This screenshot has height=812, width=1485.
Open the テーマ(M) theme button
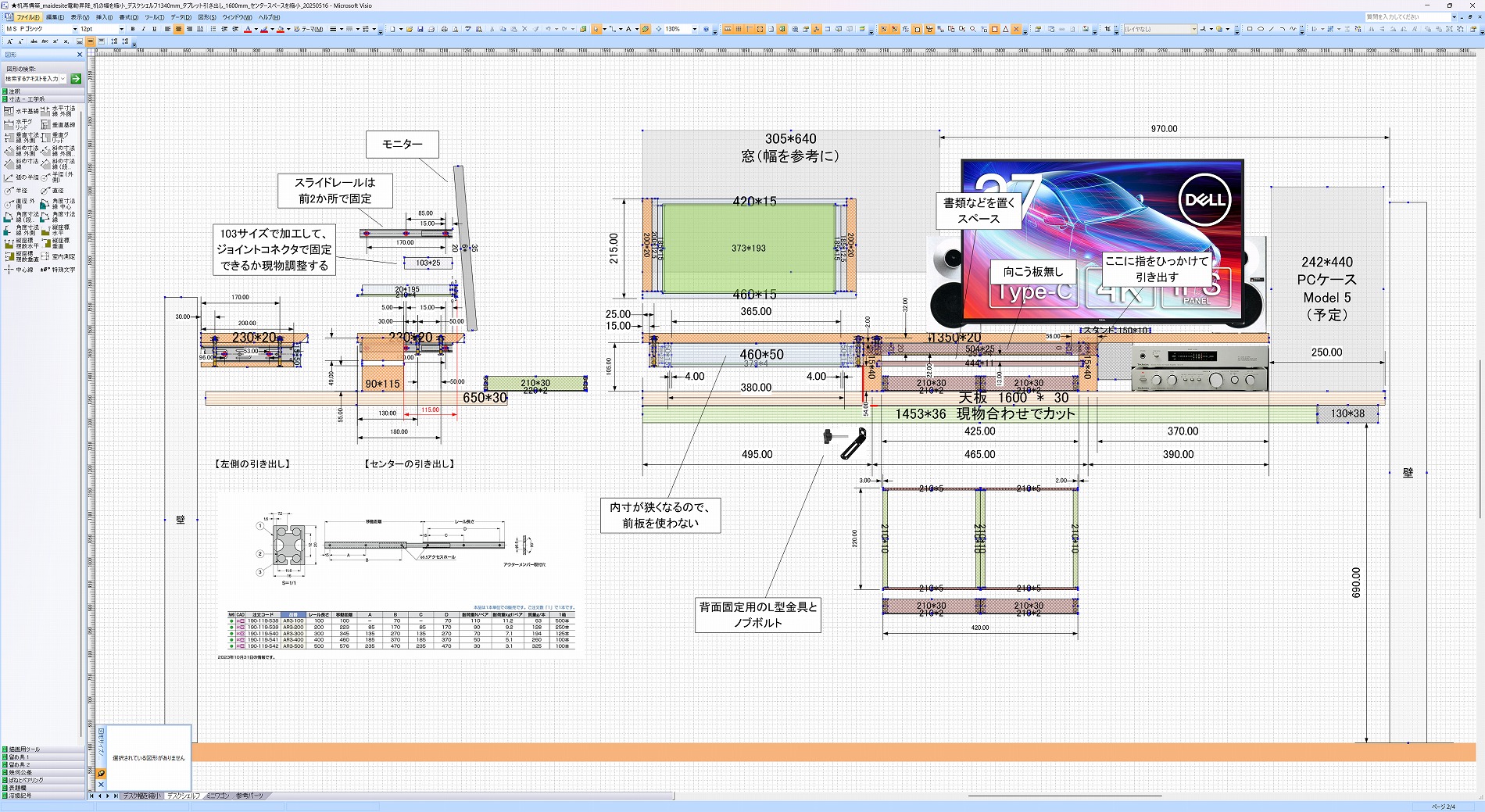[x=309, y=29]
